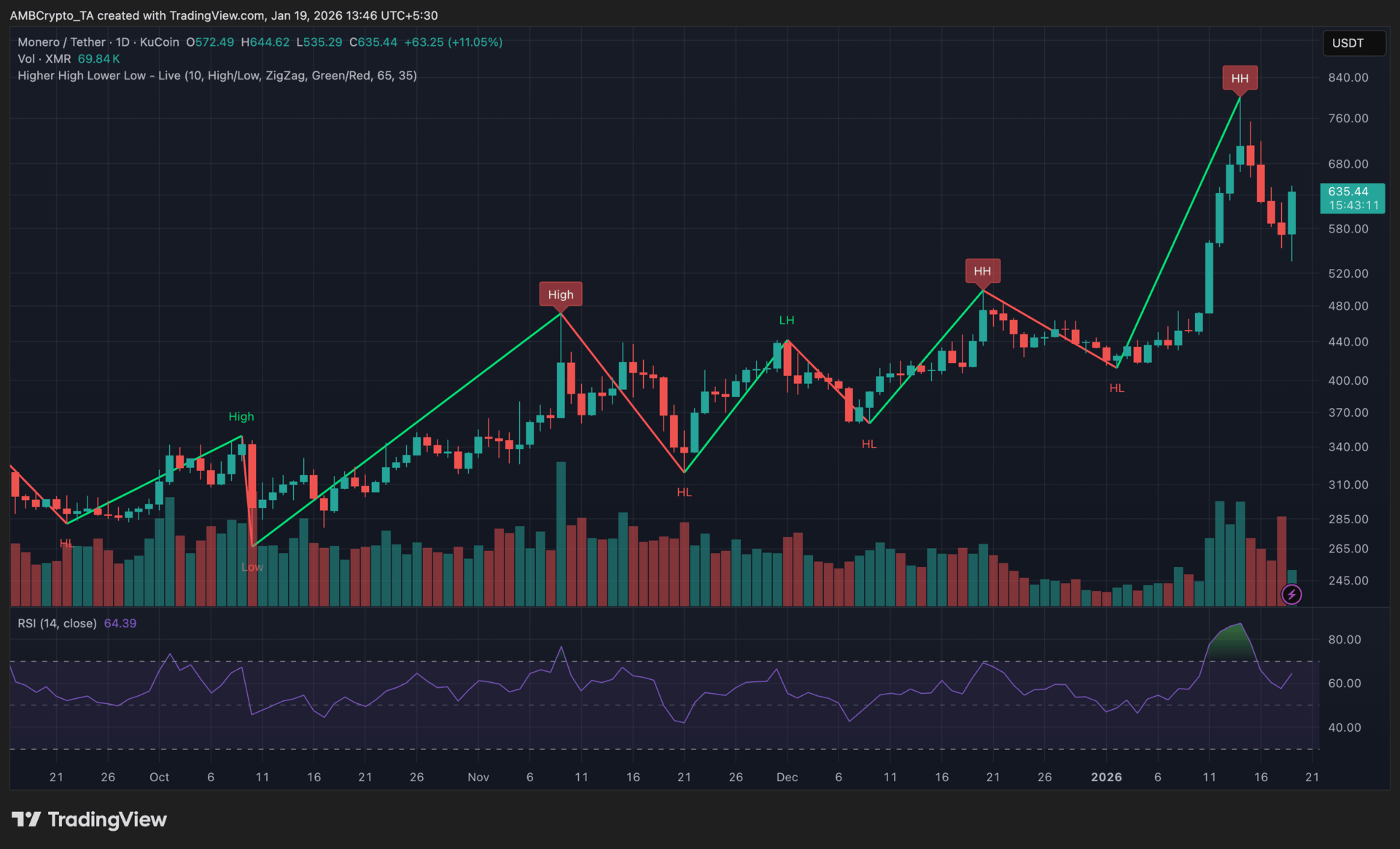The height and width of the screenshot is (849, 1400).
Task: Click the Monero / Tether symbol title
Action: pos(62,42)
